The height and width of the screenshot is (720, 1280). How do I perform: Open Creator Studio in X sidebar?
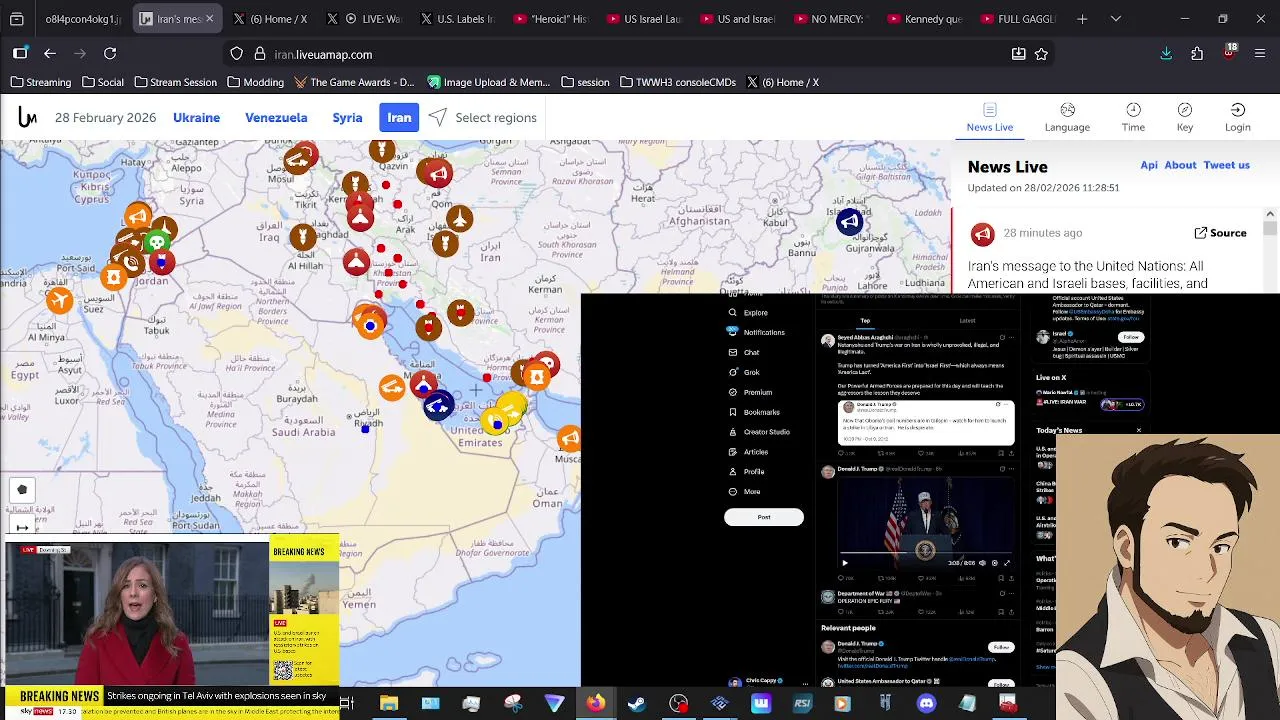758,432
